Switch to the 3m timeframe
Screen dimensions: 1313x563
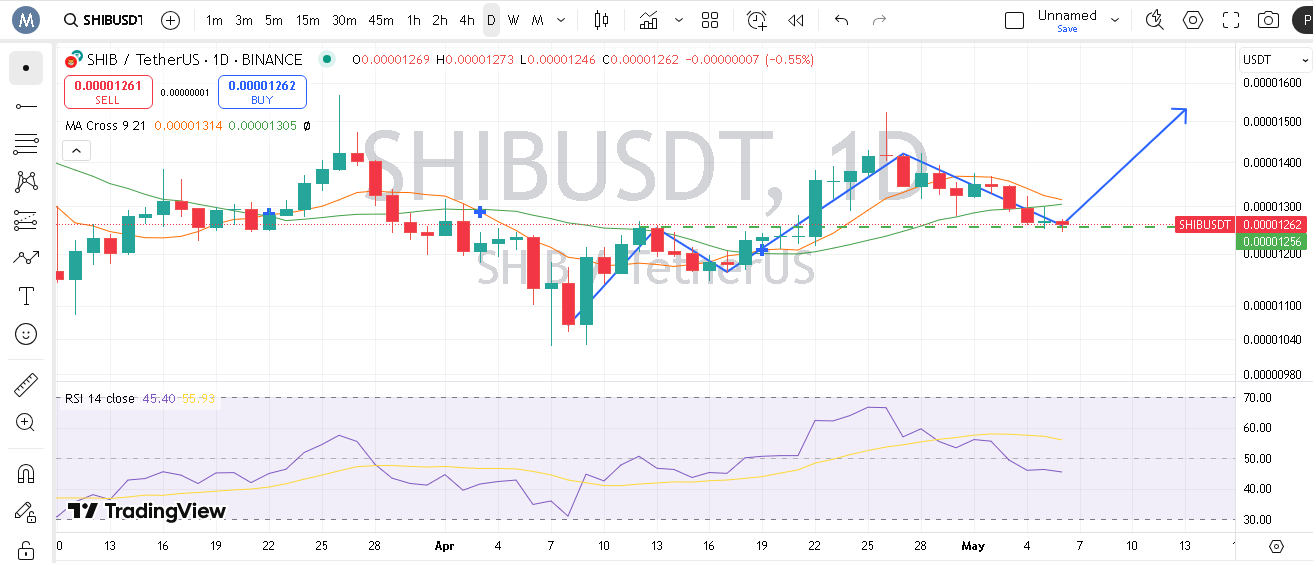point(244,20)
